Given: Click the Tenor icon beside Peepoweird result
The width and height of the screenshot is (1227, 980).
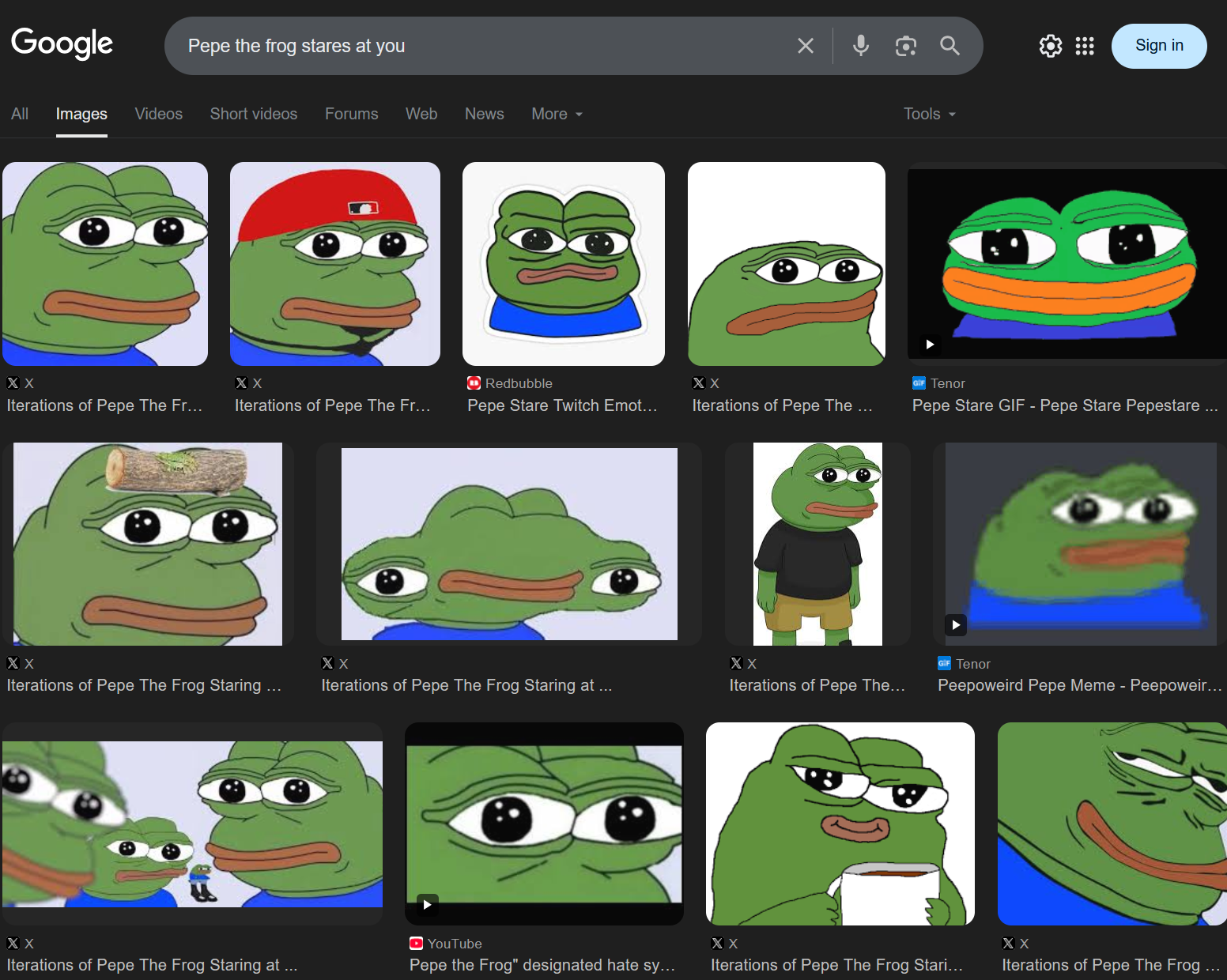Looking at the screenshot, I should 944,664.
